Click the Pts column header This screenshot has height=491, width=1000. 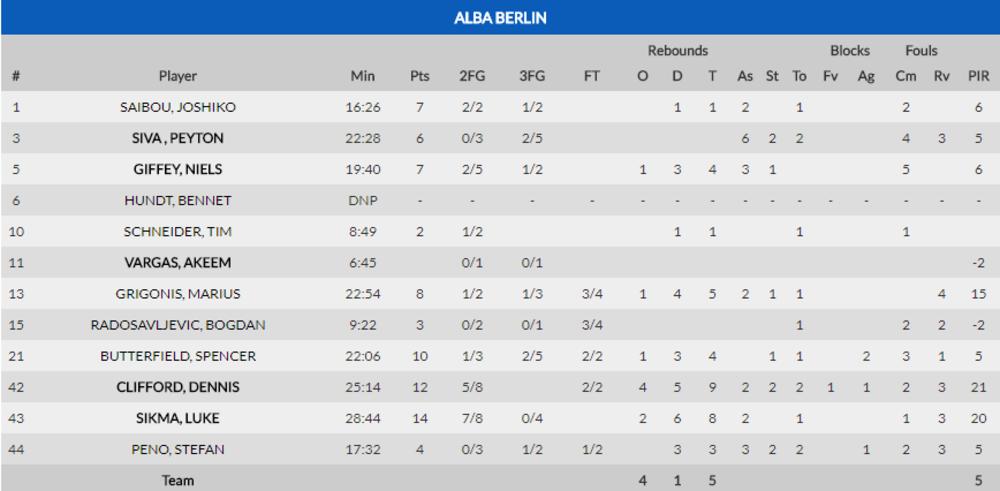tap(420, 76)
